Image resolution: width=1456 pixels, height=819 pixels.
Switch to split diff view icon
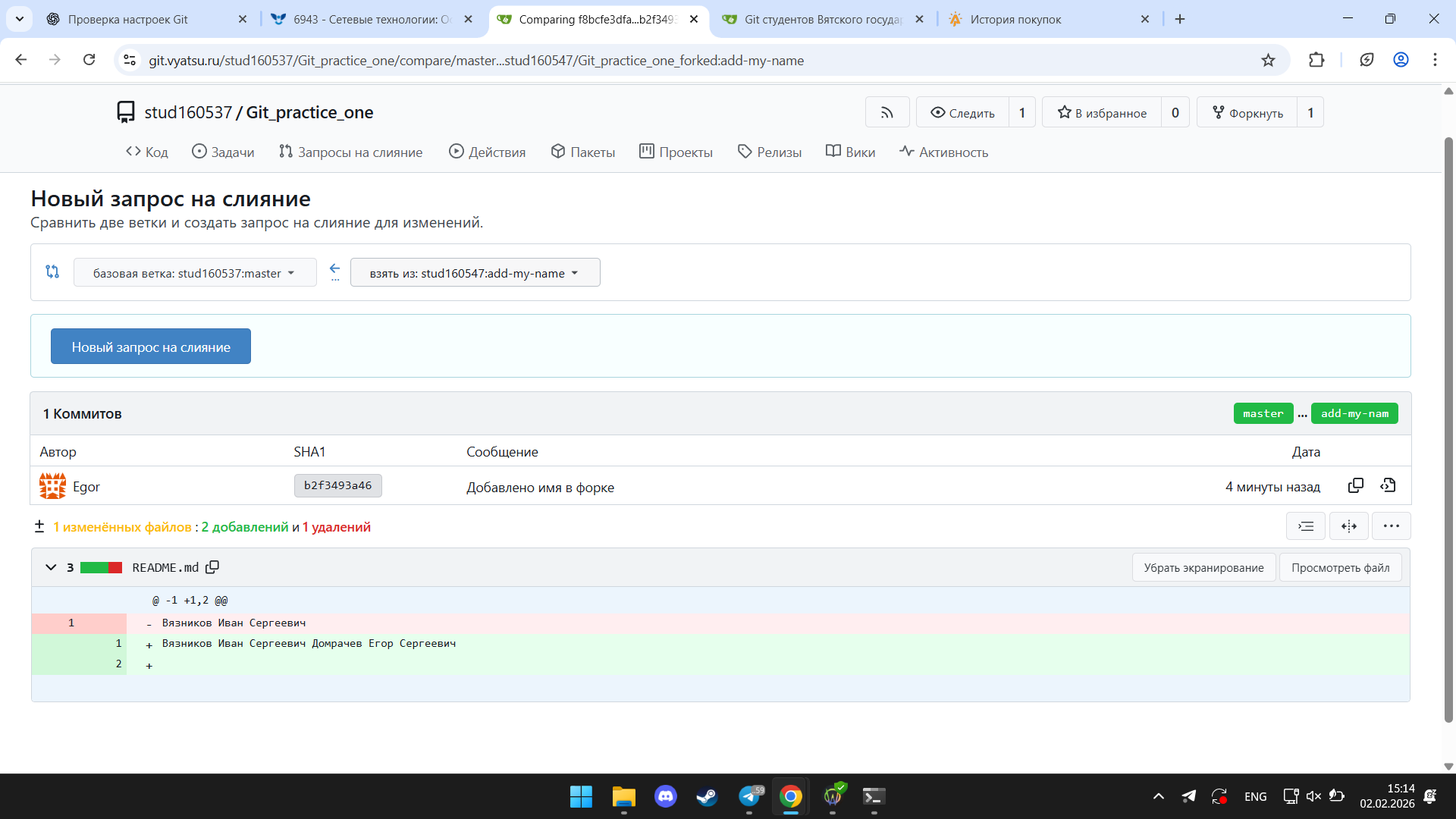[x=1348, y=526]
